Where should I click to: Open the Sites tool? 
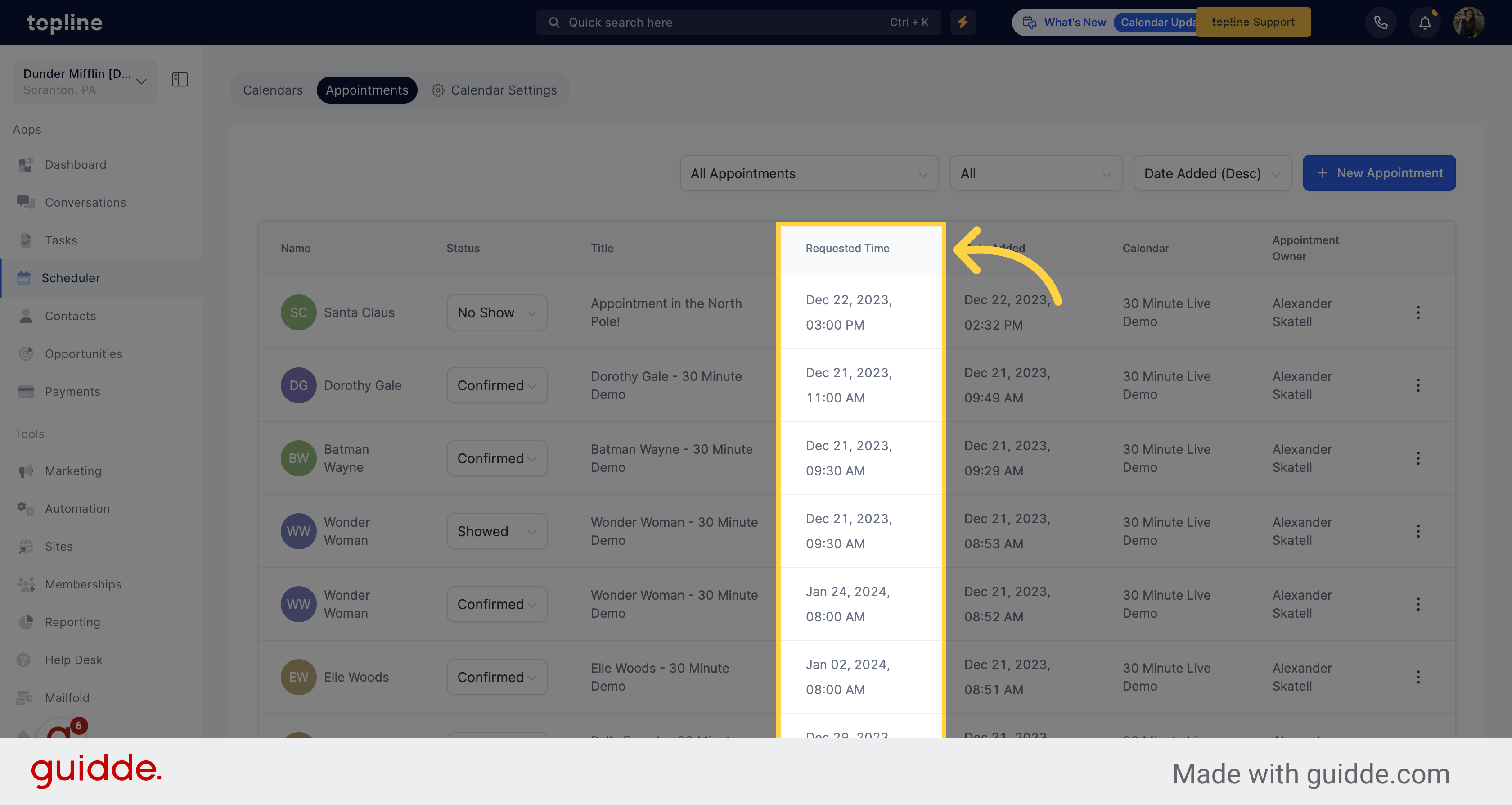pyautogui.click(x=58, y=547)
